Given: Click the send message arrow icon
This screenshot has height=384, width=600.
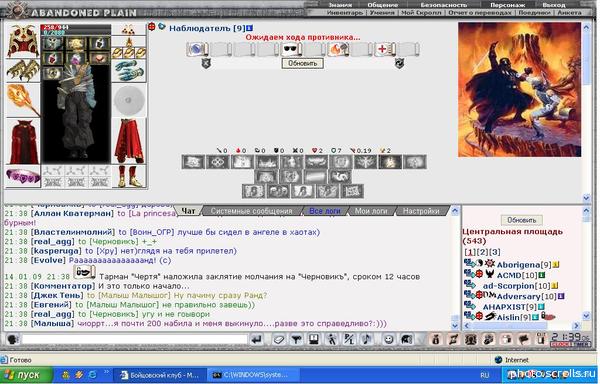Looking at the screenshot, I should [x=257, y=339].
